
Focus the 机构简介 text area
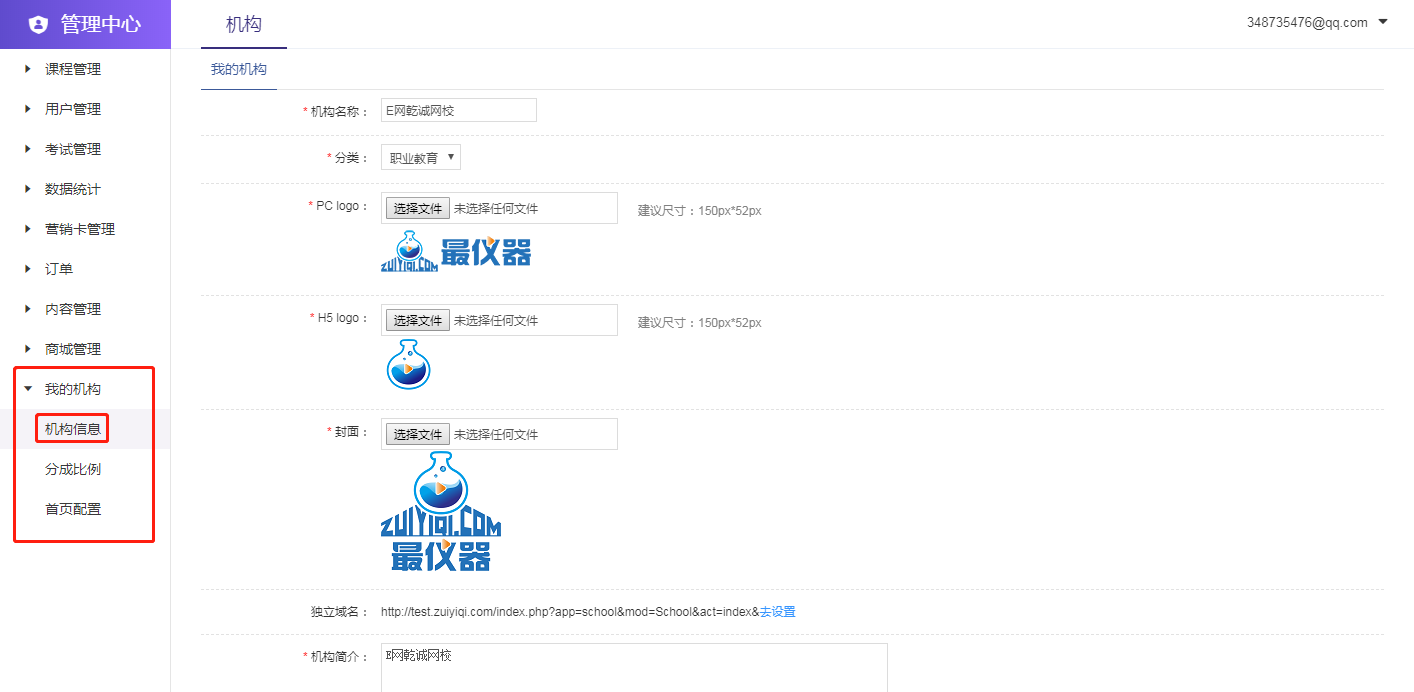[634, 667]
